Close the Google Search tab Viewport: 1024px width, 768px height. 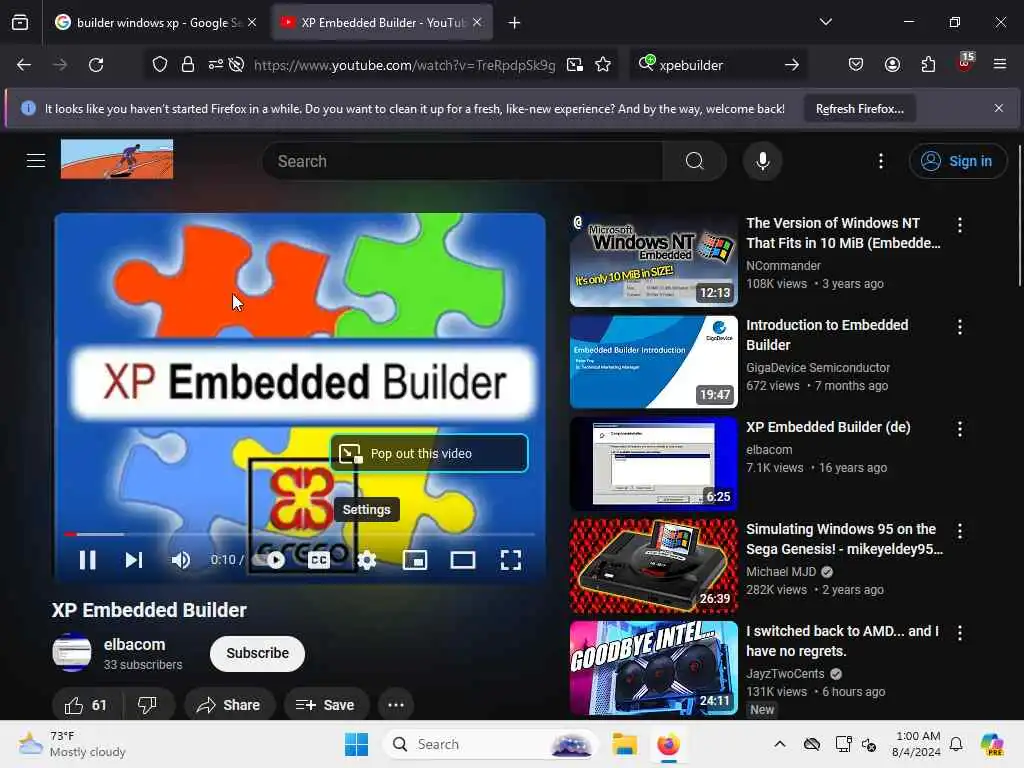click(252, 23)
